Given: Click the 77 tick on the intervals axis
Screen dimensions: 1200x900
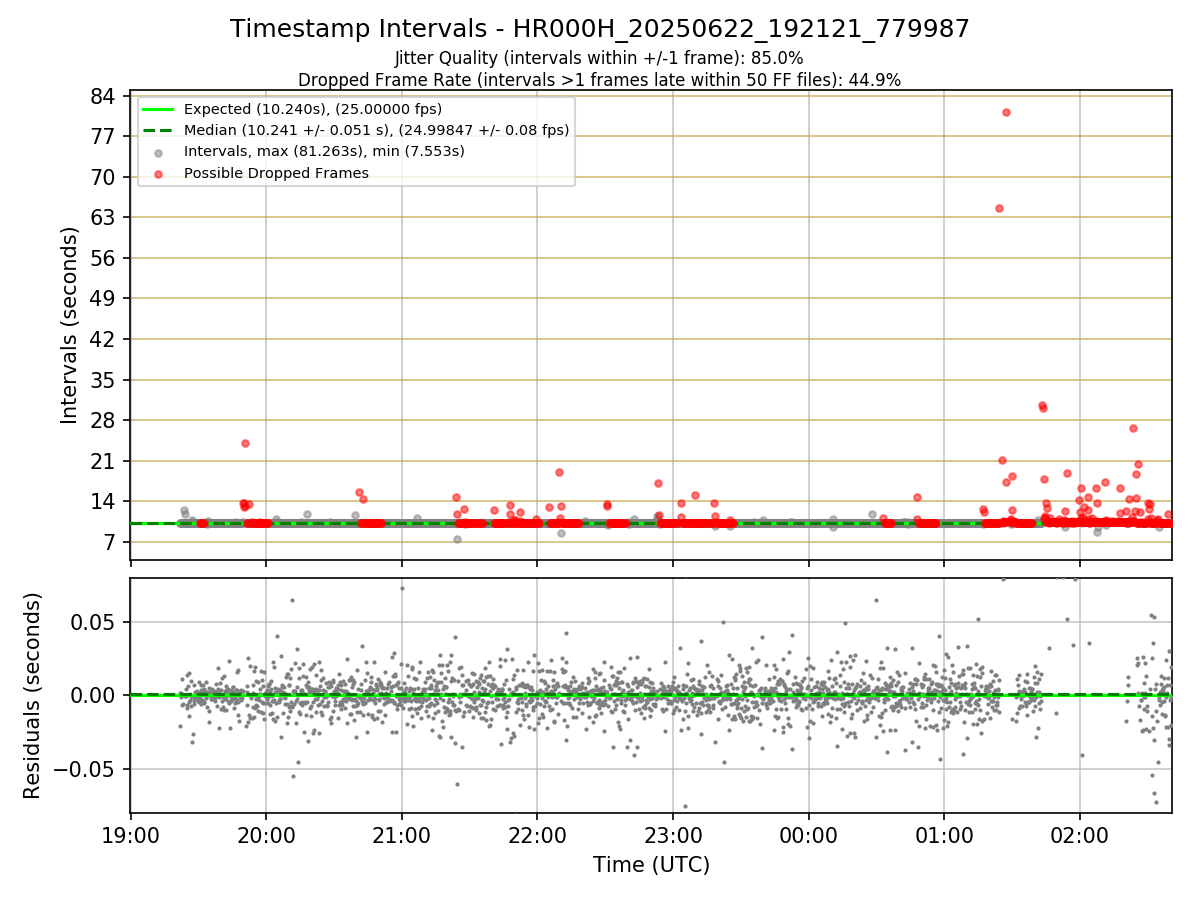Looking at the screenshot, I should [x=105, y=136].
